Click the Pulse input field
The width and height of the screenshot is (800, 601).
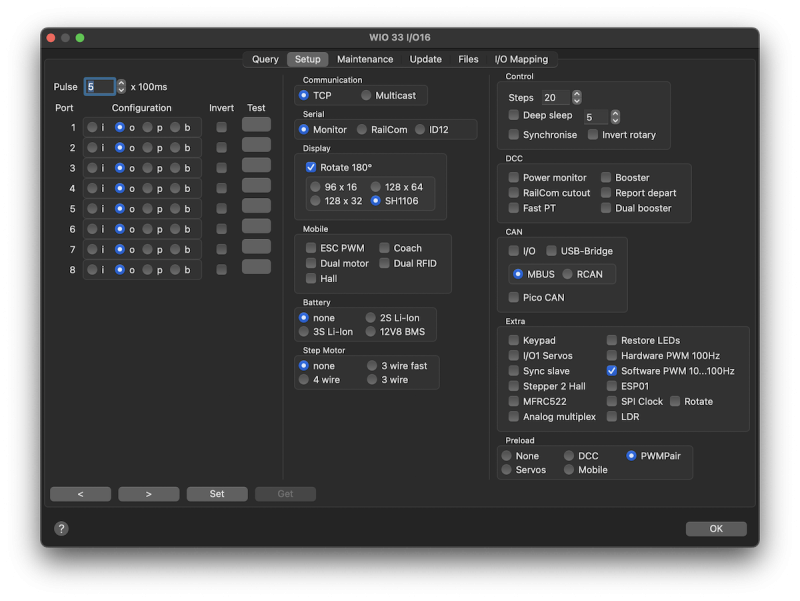[99, 87]
